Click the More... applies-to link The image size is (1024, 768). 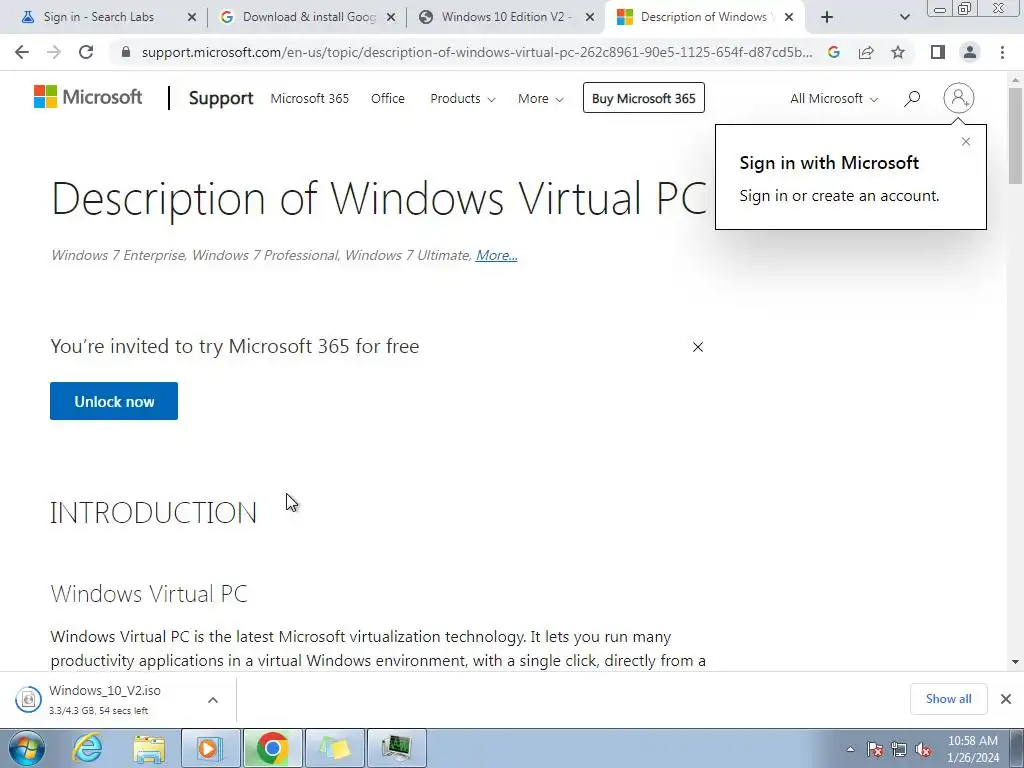tap(496, 255)
